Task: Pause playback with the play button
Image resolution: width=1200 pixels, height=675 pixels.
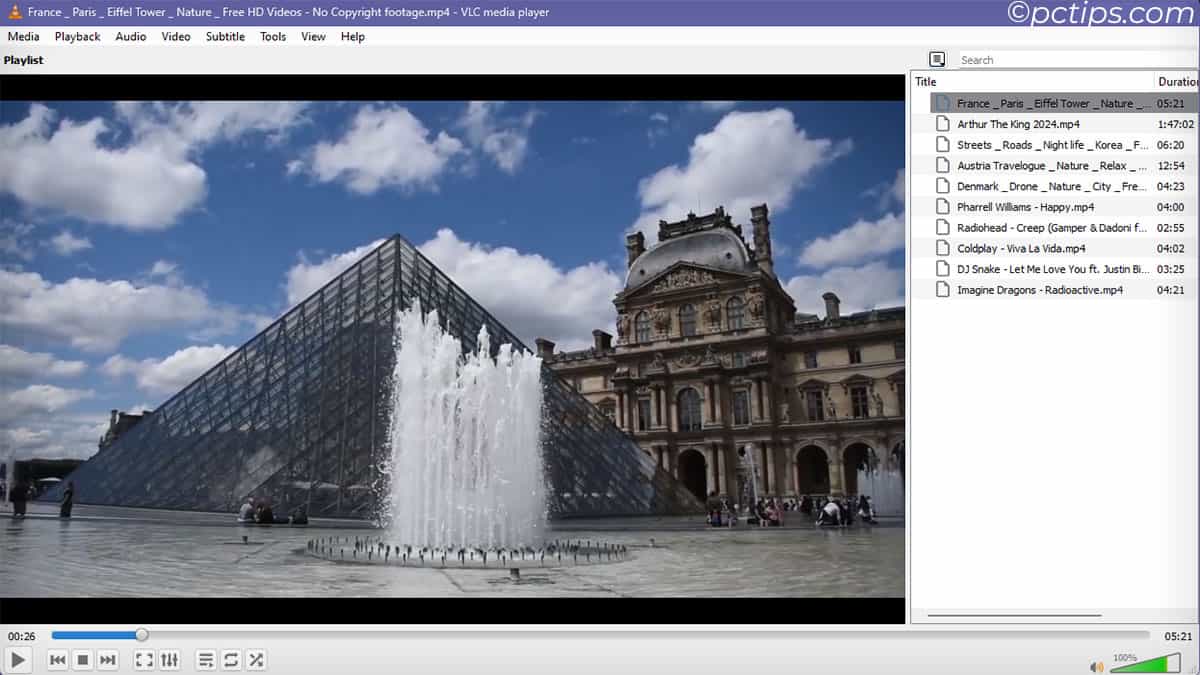Action: tap(17, 660)
